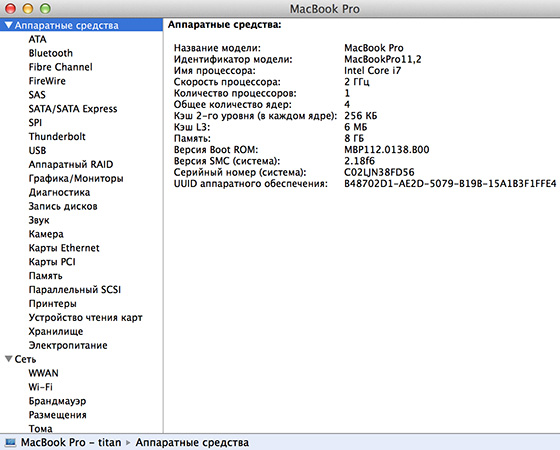Screen dimensions: 560x450
Task: Open Диагностика section
Action: coord(59,192)
